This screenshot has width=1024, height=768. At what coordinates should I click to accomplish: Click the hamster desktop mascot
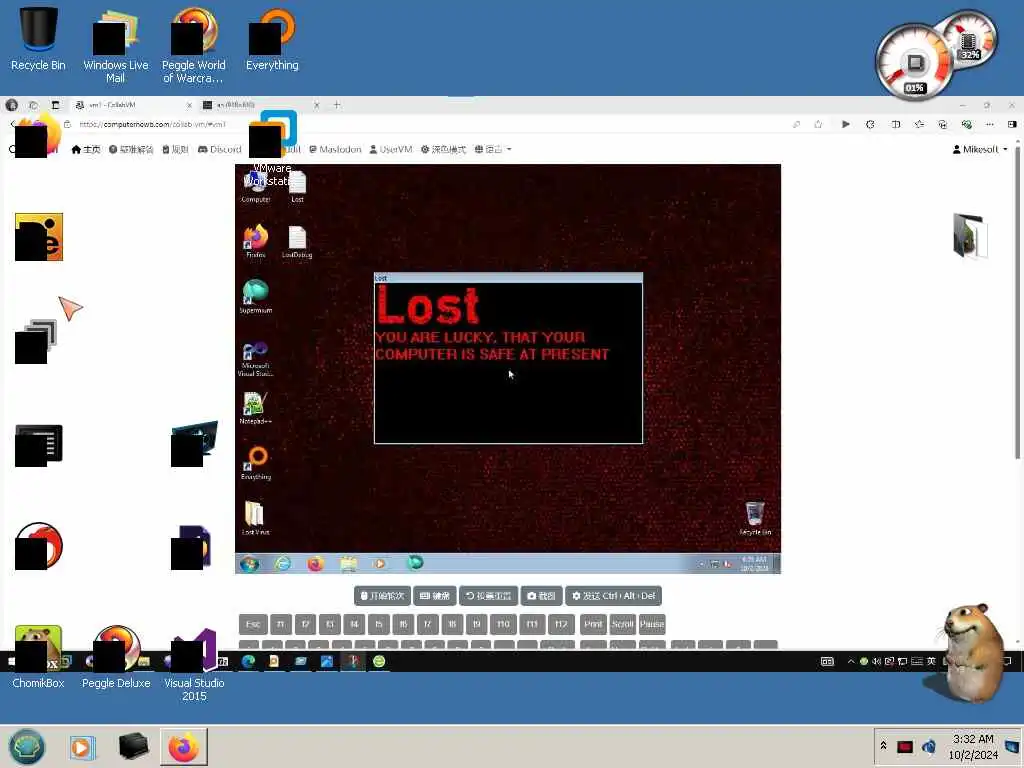pyautogui.click(x=971, y=653)
